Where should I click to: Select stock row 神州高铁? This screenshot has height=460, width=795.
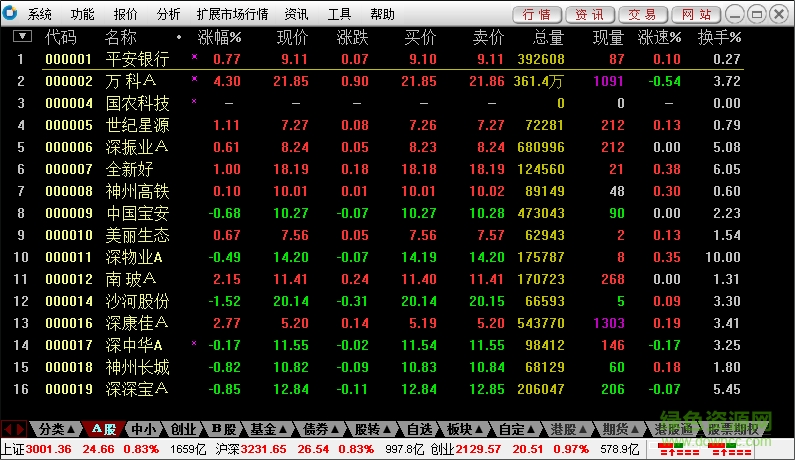click(x=378, y=191)
